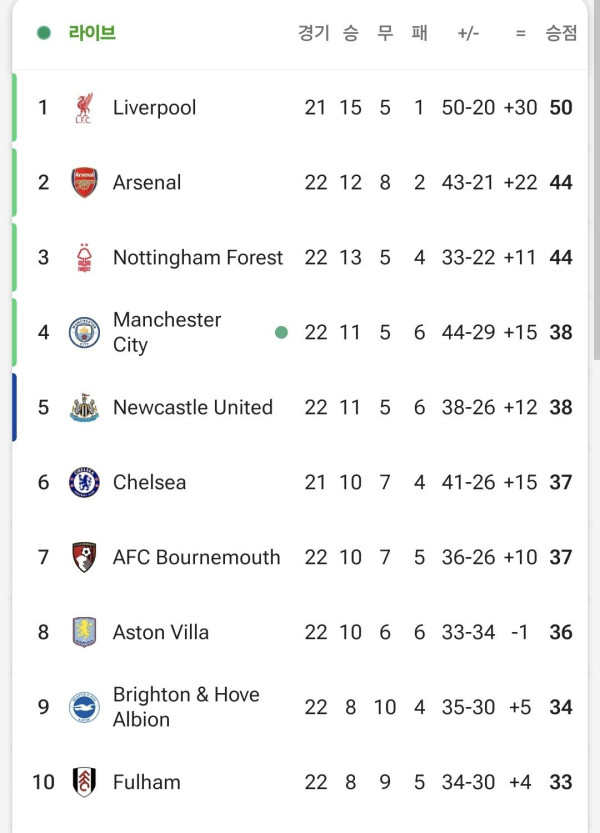The width and height of the screenshot is (600, 833).
Task: Click the Fulham club crest
Action: [x=84, y=783]
